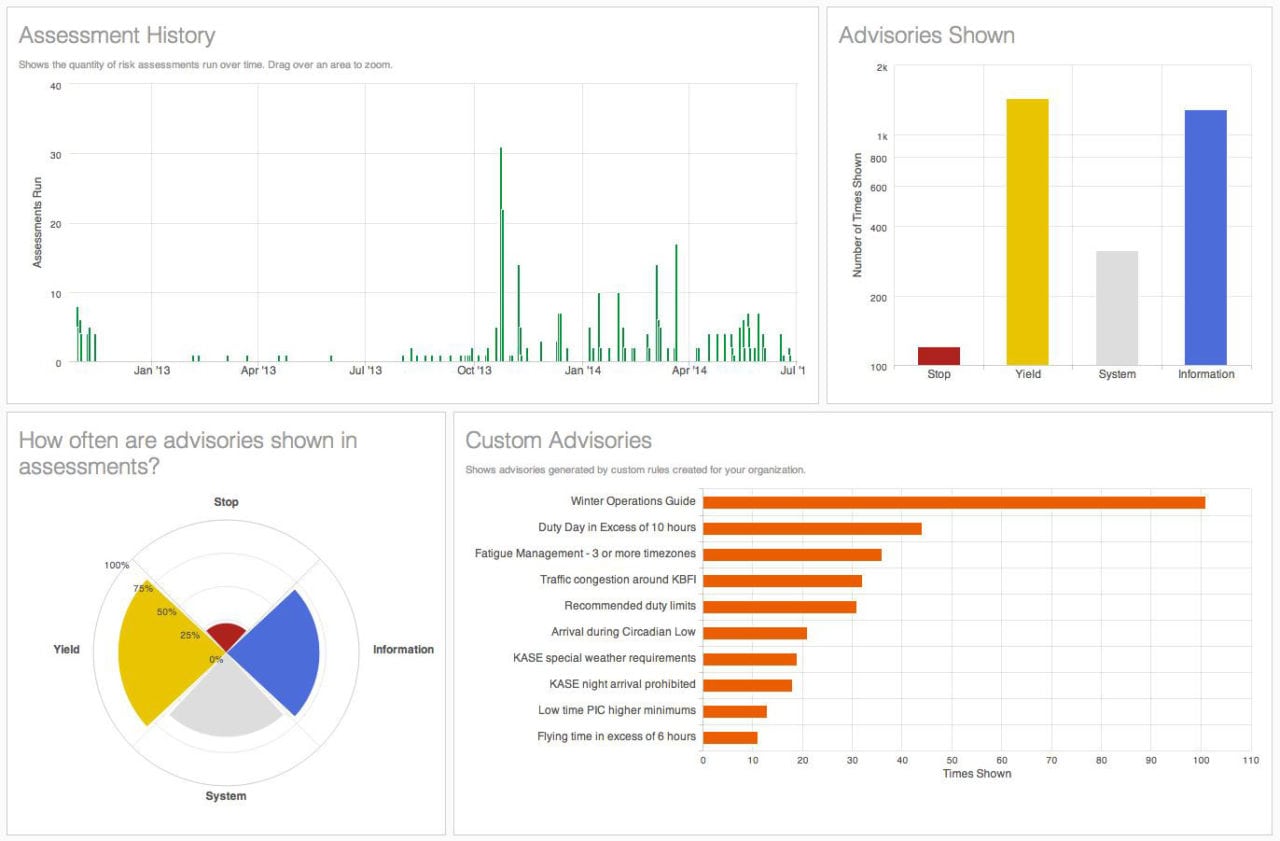Viewport: 1280px width, 841px height.
Task: Click the yellow Yield bar in Advisories Shown
Action: 1027,232
